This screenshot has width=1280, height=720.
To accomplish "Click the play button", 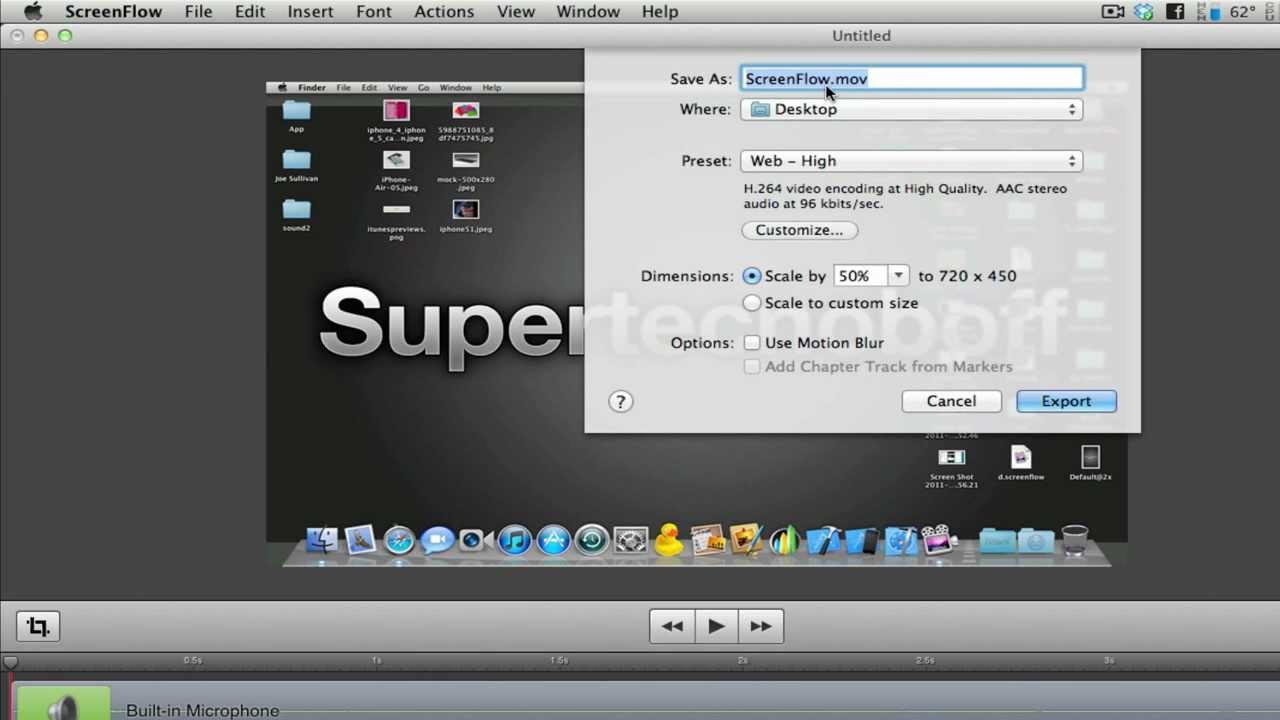I will coord(716,627).
